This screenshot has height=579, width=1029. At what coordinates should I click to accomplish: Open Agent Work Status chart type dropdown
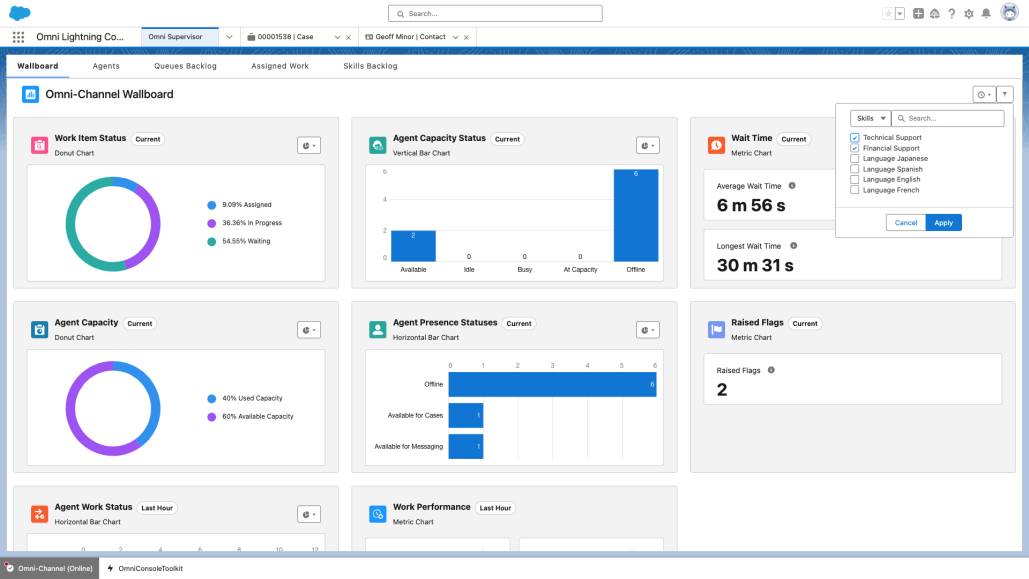coord(309,515)
